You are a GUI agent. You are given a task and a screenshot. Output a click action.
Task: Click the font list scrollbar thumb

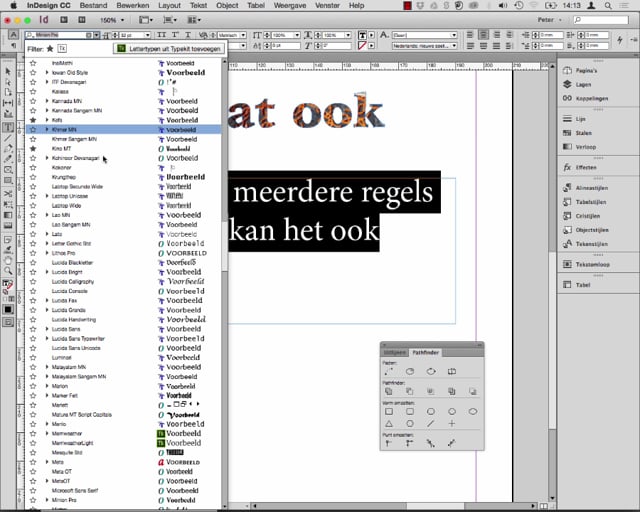pyautogui.click(x=224, y=245)
